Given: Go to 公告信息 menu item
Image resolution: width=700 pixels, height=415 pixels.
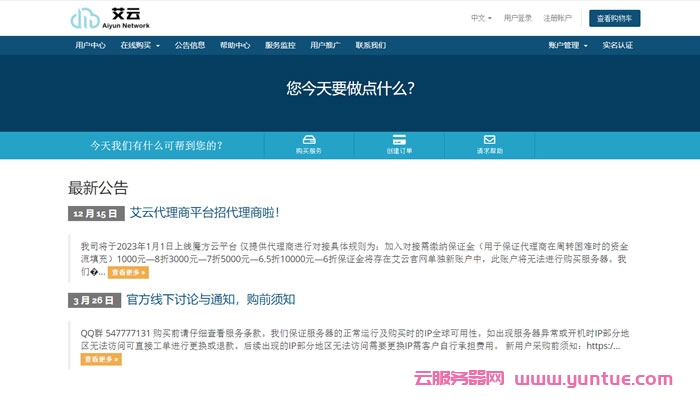Looking at the screenshot, I should click(x=190, y=45).
